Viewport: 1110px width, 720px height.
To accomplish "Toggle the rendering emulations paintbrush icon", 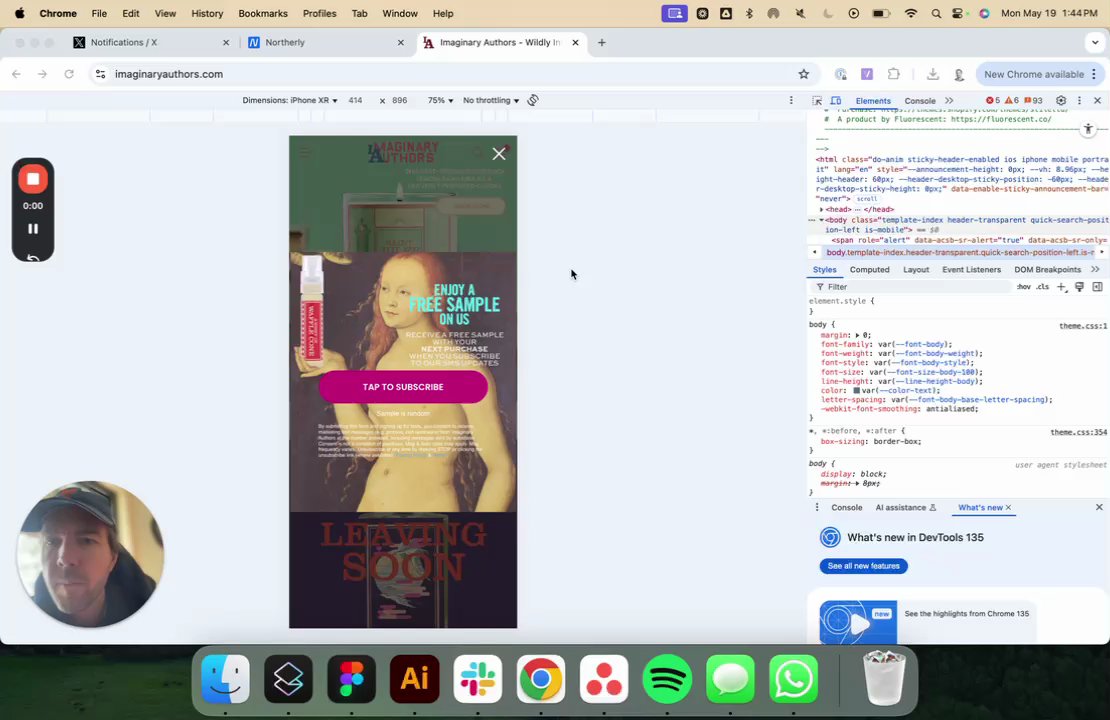I will pos(1080,287).
